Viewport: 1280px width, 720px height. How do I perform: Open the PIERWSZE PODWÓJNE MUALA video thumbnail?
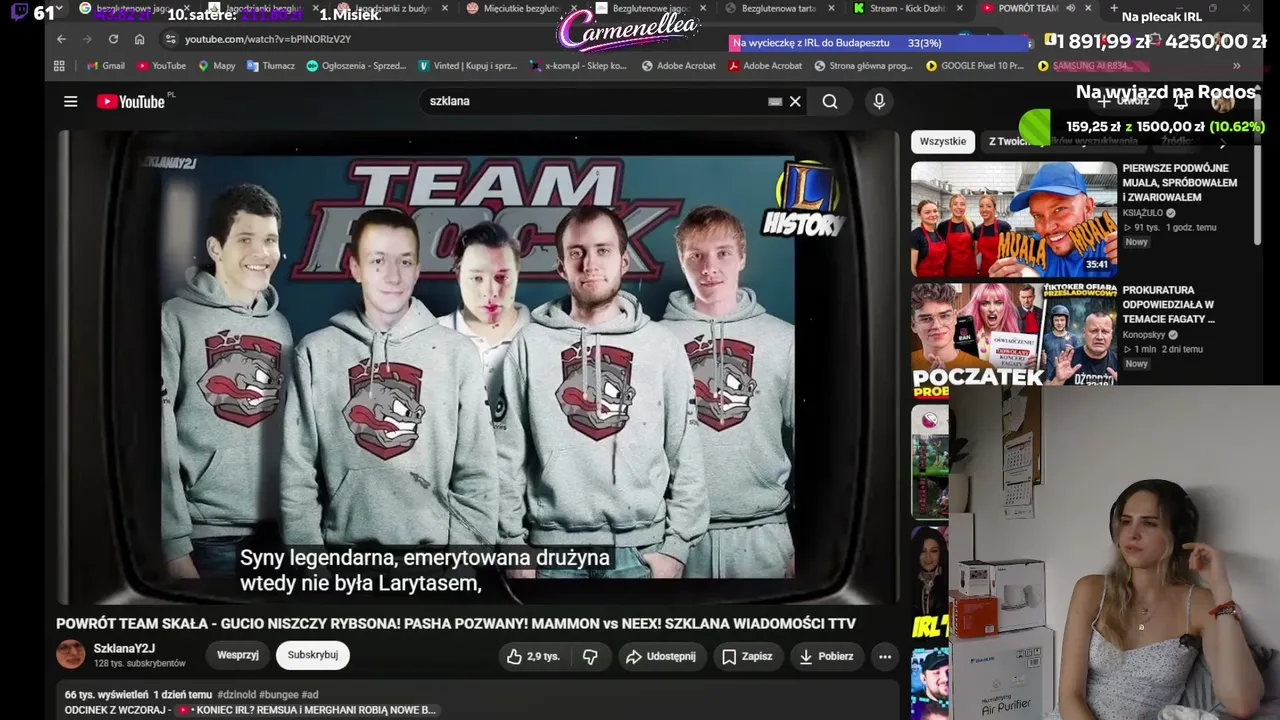pyautogui.click(x=1014, y=219)
